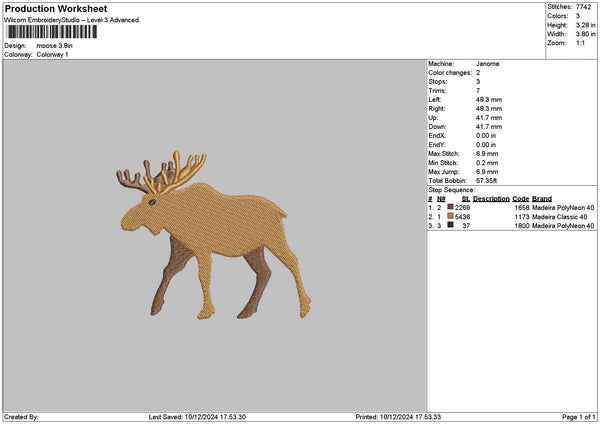Pick the dark gray swatch in row 3
This screenshot has width=600, height=424.
click(451, 226)
